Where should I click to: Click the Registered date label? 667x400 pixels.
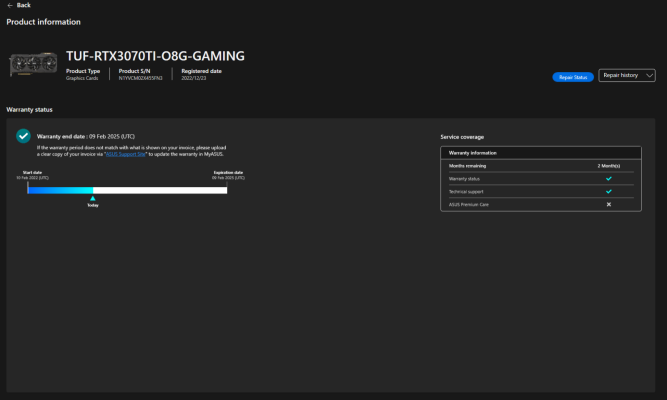pyautogui.click(x=202, y=71)
